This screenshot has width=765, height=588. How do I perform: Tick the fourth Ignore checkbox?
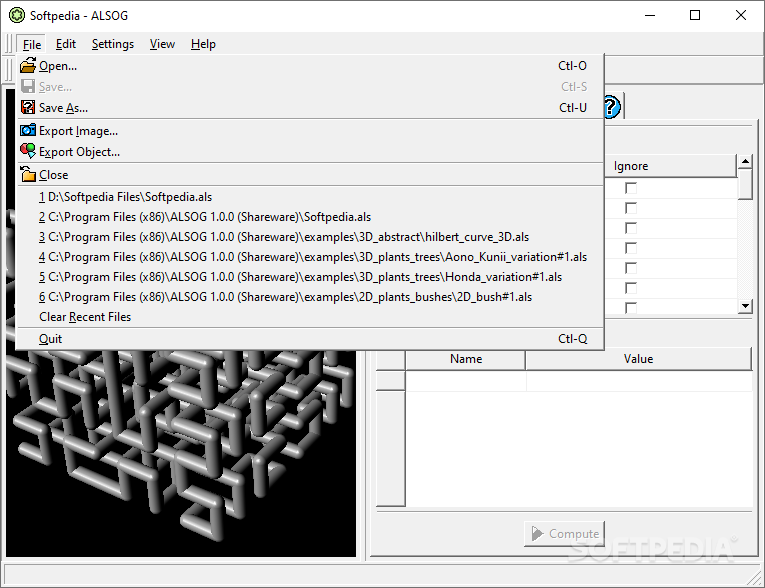click(631, 248)
